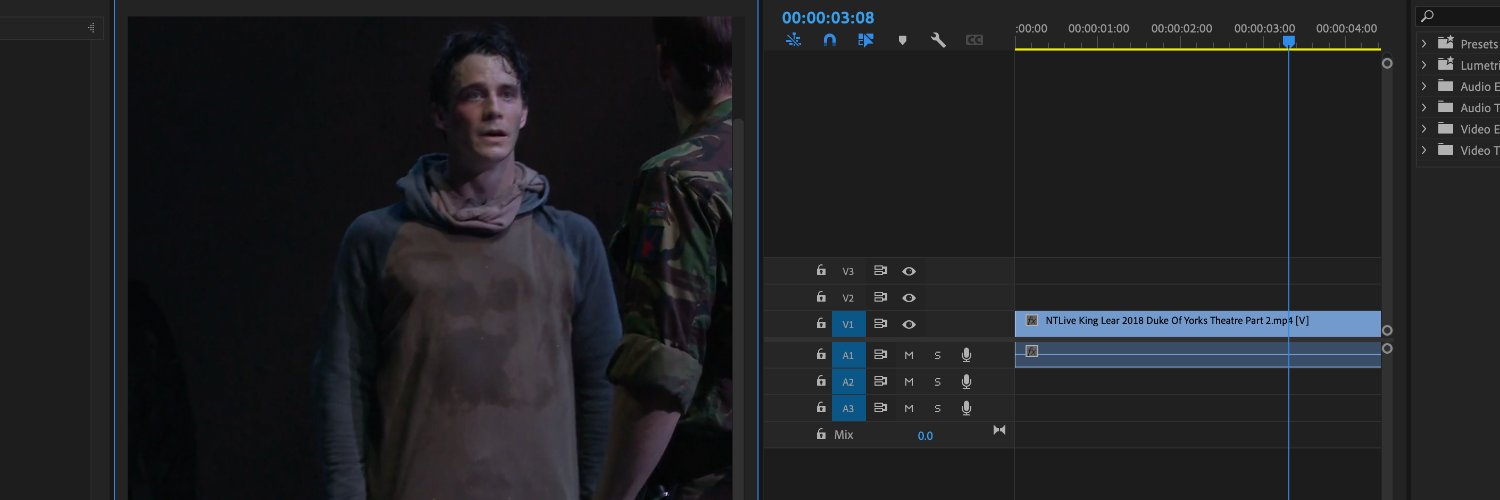The width and height of the screenshot is (1500, 500).
Task: Expand the Video Transitions folder
Action: pos(1424,150)
